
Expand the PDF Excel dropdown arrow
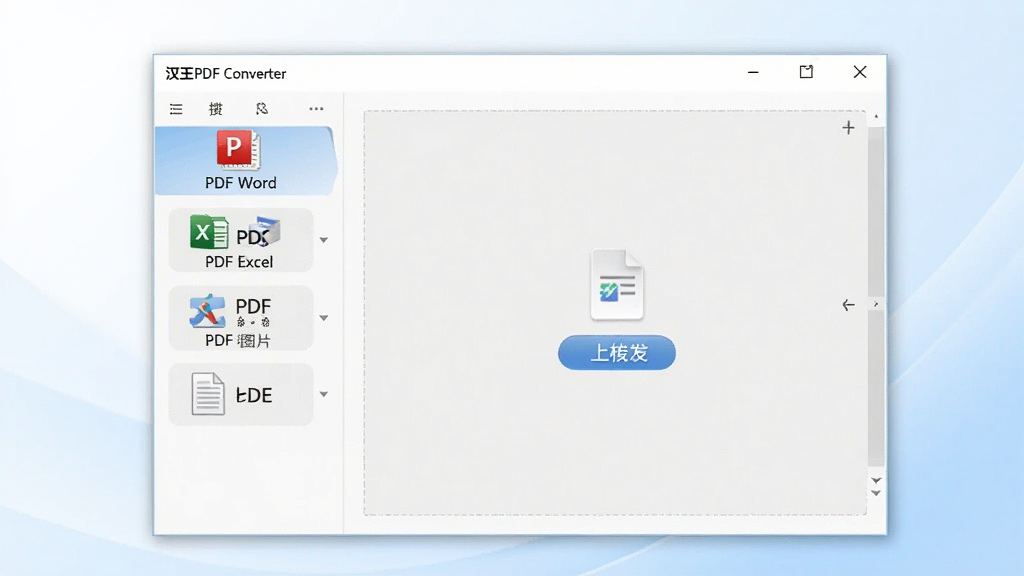[323, 240]
